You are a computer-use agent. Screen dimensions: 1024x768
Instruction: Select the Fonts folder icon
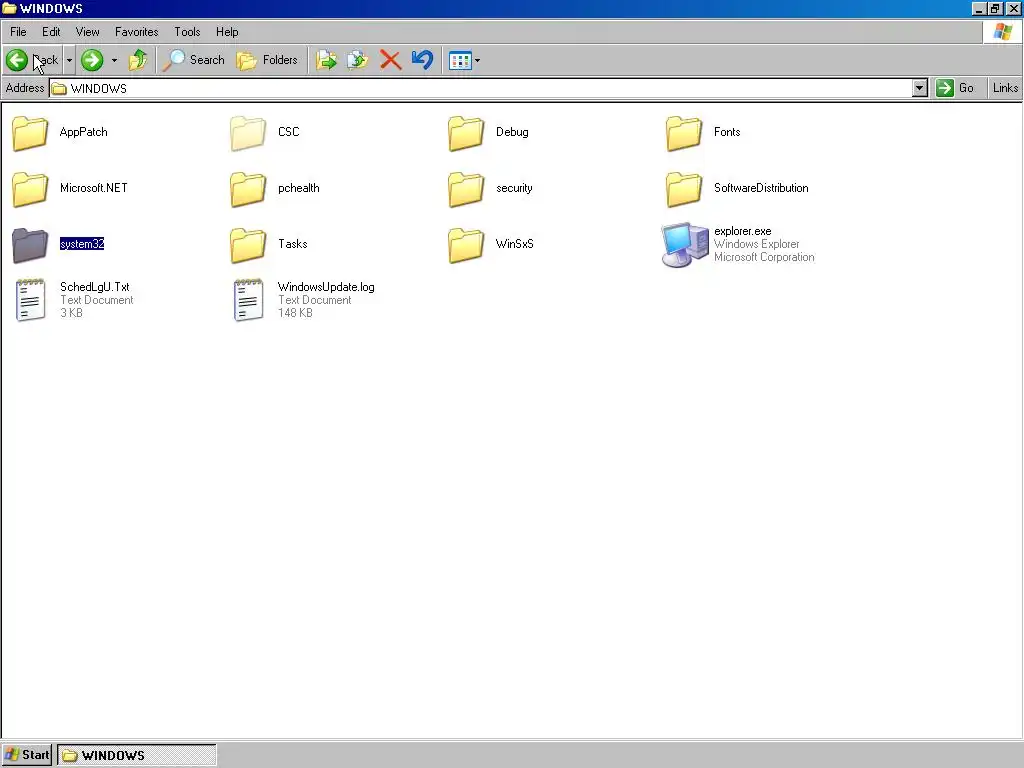(684, 133)
